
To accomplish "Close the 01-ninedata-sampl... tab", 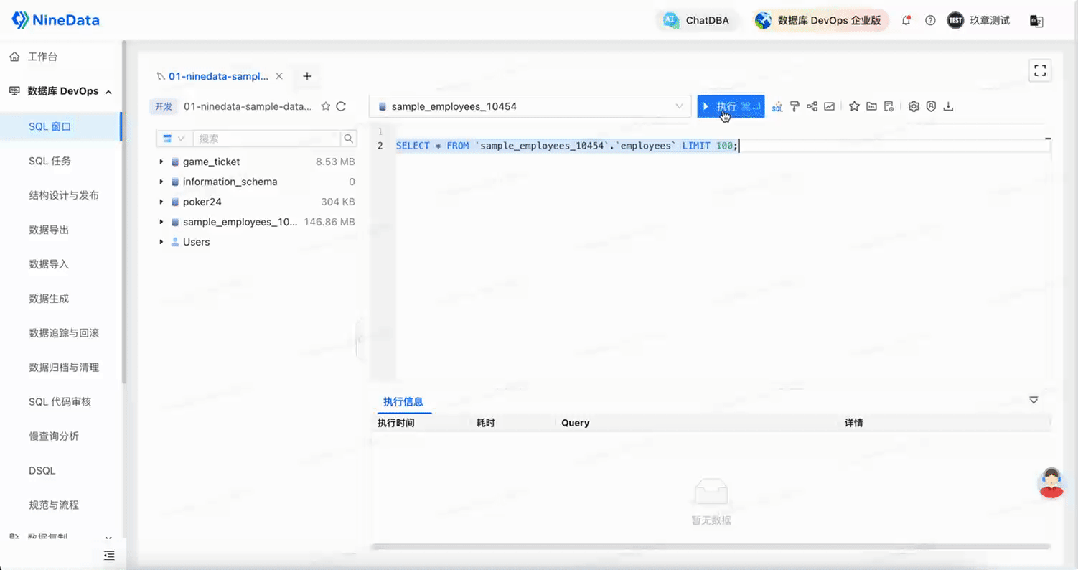I will tap(279, 76).
